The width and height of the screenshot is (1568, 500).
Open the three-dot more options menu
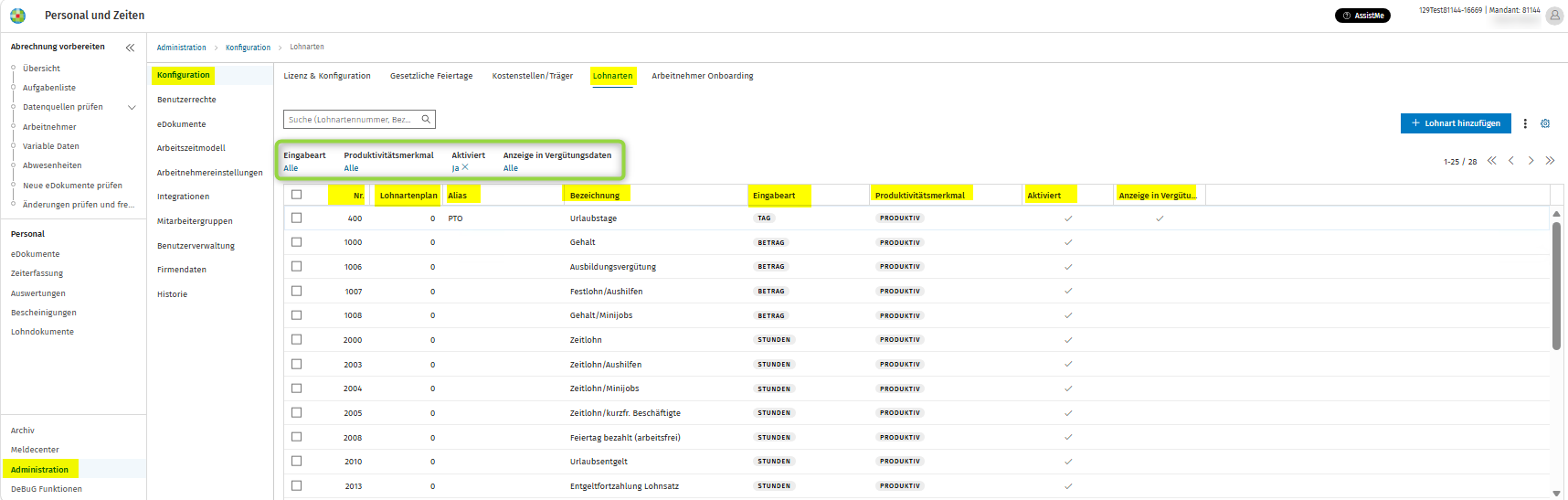(1525, 123)
